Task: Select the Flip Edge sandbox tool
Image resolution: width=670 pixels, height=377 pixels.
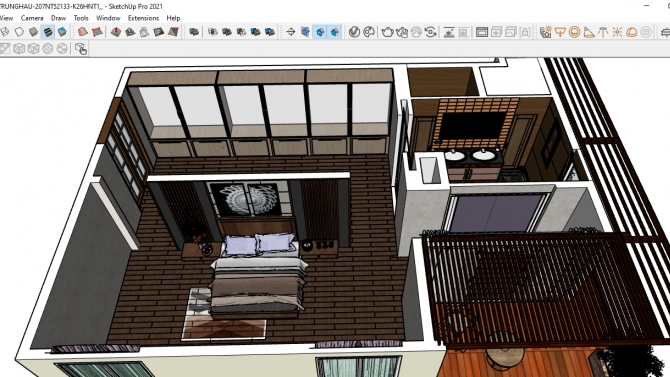Action: pyautogui.click(x=173, y=32)
